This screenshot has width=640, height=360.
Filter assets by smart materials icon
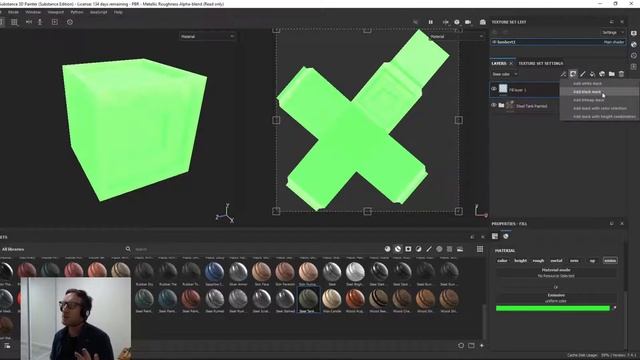398,249
